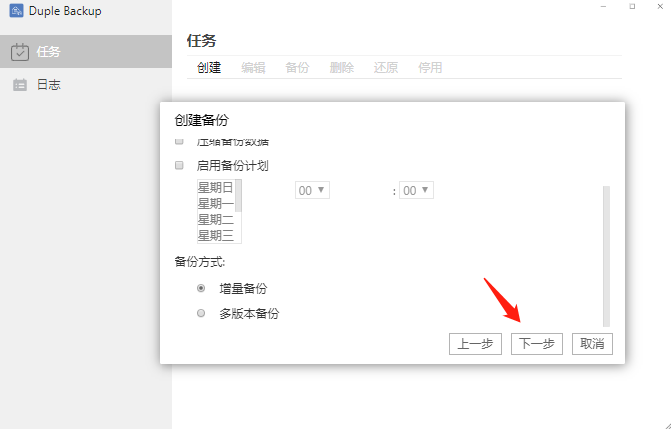Image resolution: width=671 pixels, height=429 pixels.
Task: Go back with the 上一步 button
Action: tap(475, 343)
